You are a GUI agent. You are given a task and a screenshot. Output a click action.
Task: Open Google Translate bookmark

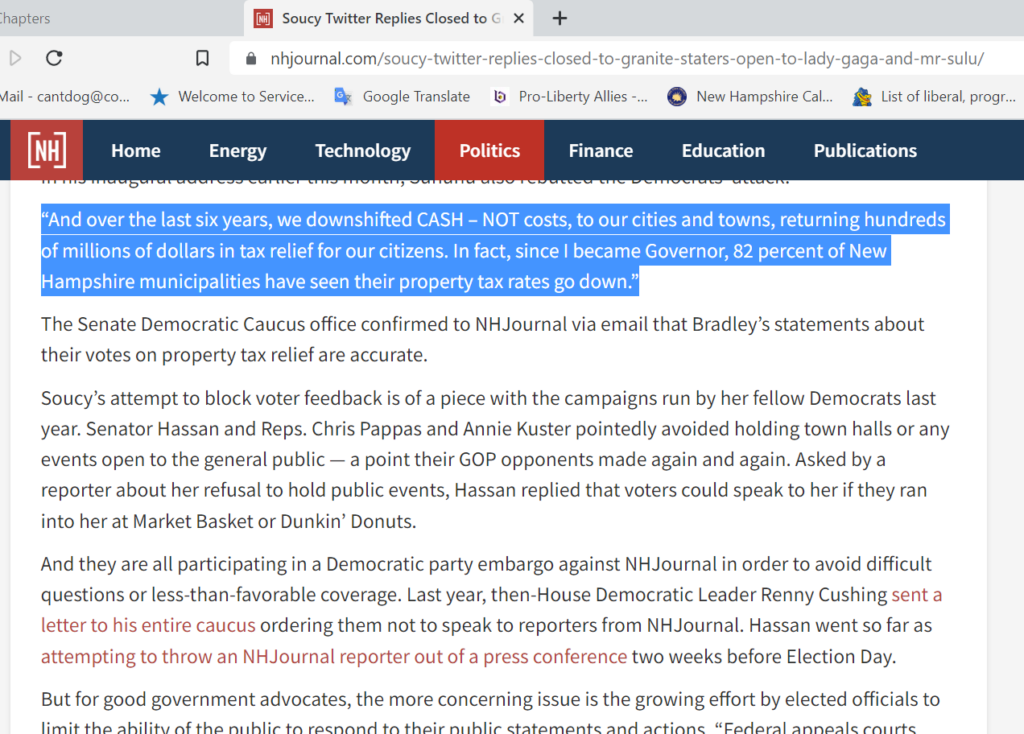click(402, 97)
